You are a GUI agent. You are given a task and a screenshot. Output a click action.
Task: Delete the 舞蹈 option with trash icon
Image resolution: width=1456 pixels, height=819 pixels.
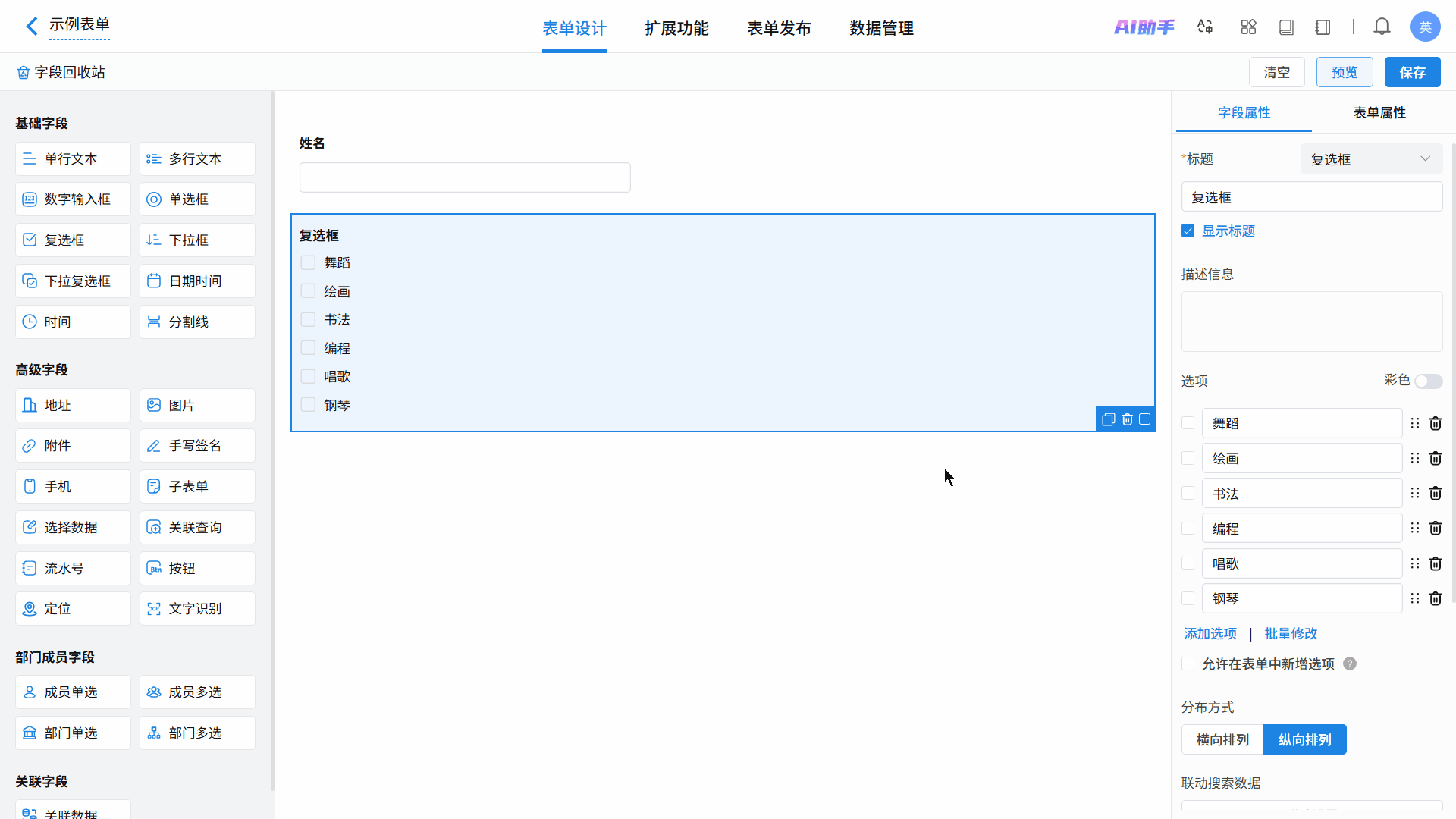click(x=1435, y=423)
